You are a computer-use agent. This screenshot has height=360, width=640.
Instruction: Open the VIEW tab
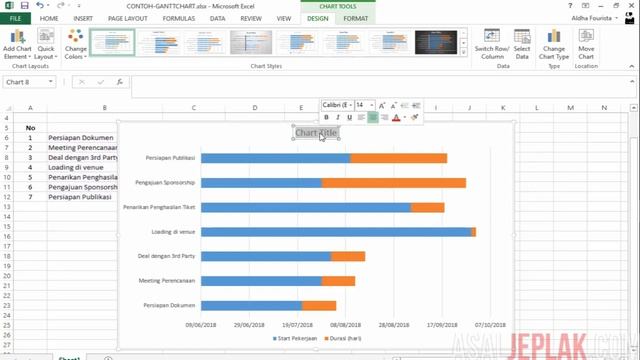(x=284, y=18)
